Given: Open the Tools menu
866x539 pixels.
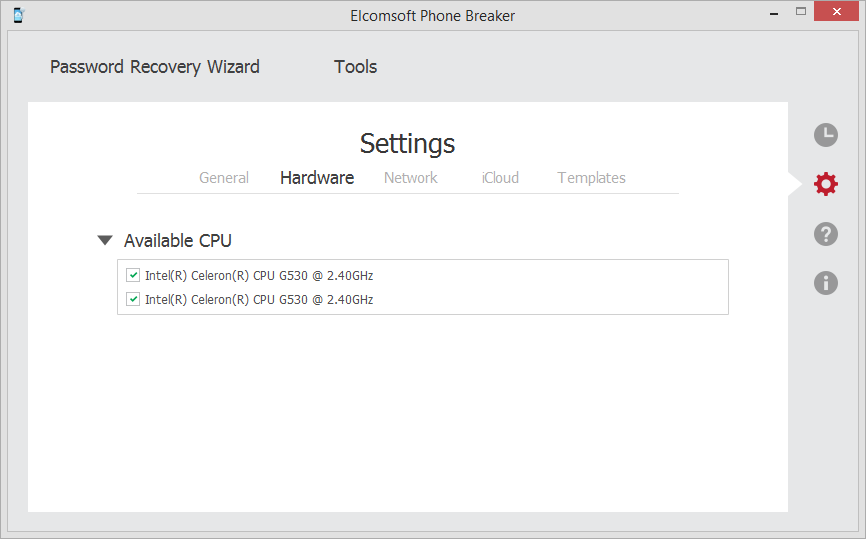Looking at the screenshot, I should (x=356, y=67).
